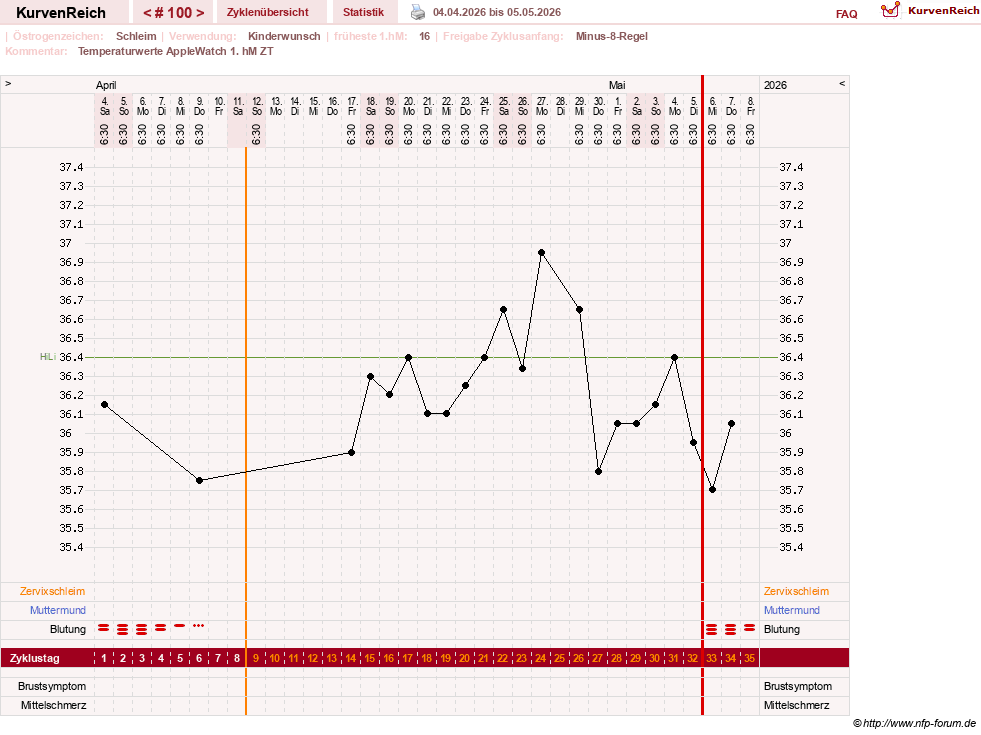Click bleeding marker on cycle day 2
The height and width of the screenshot is (735, 981).
click(123, 629)
